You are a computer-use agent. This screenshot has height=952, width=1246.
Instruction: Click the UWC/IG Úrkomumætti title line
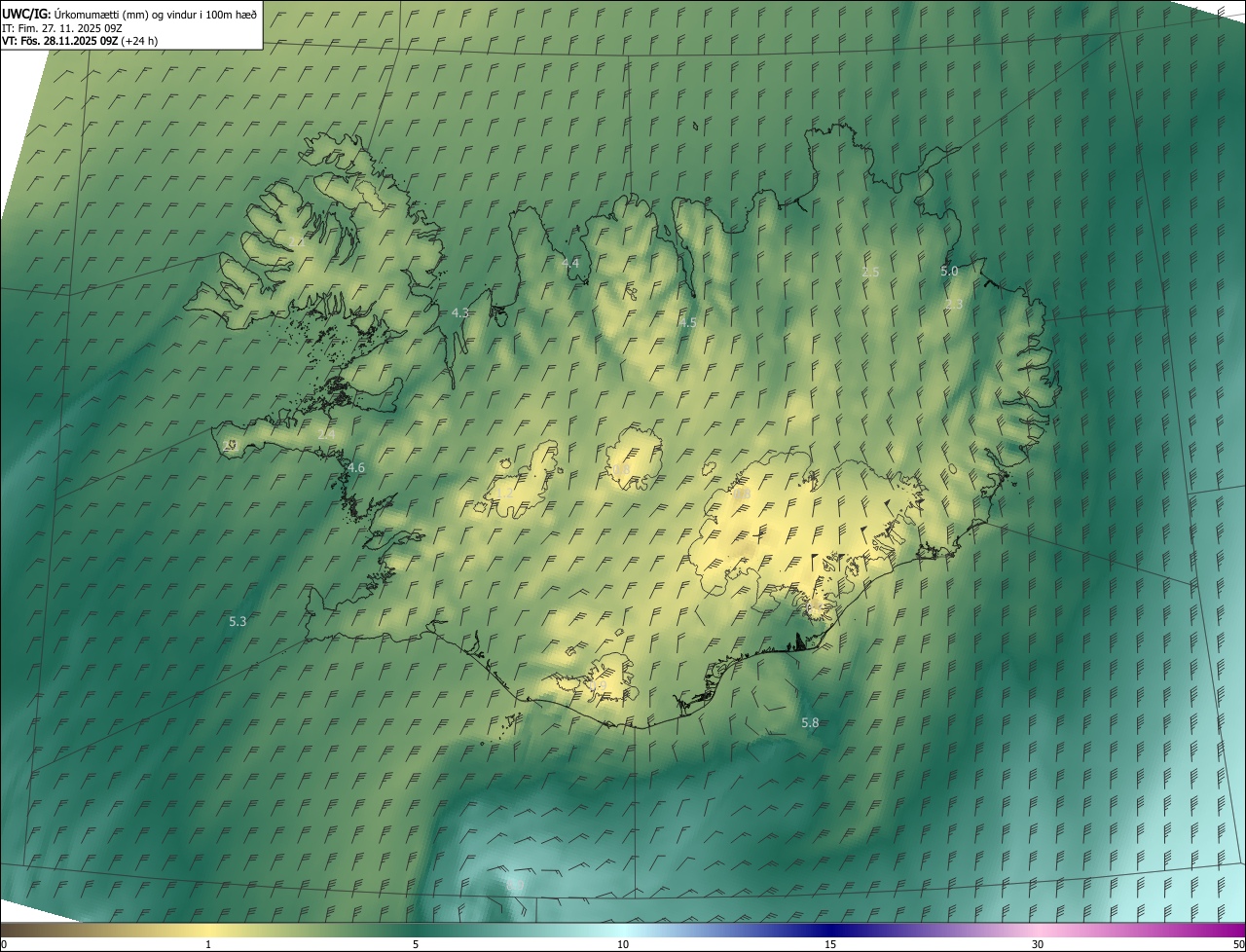click(129, 14)
